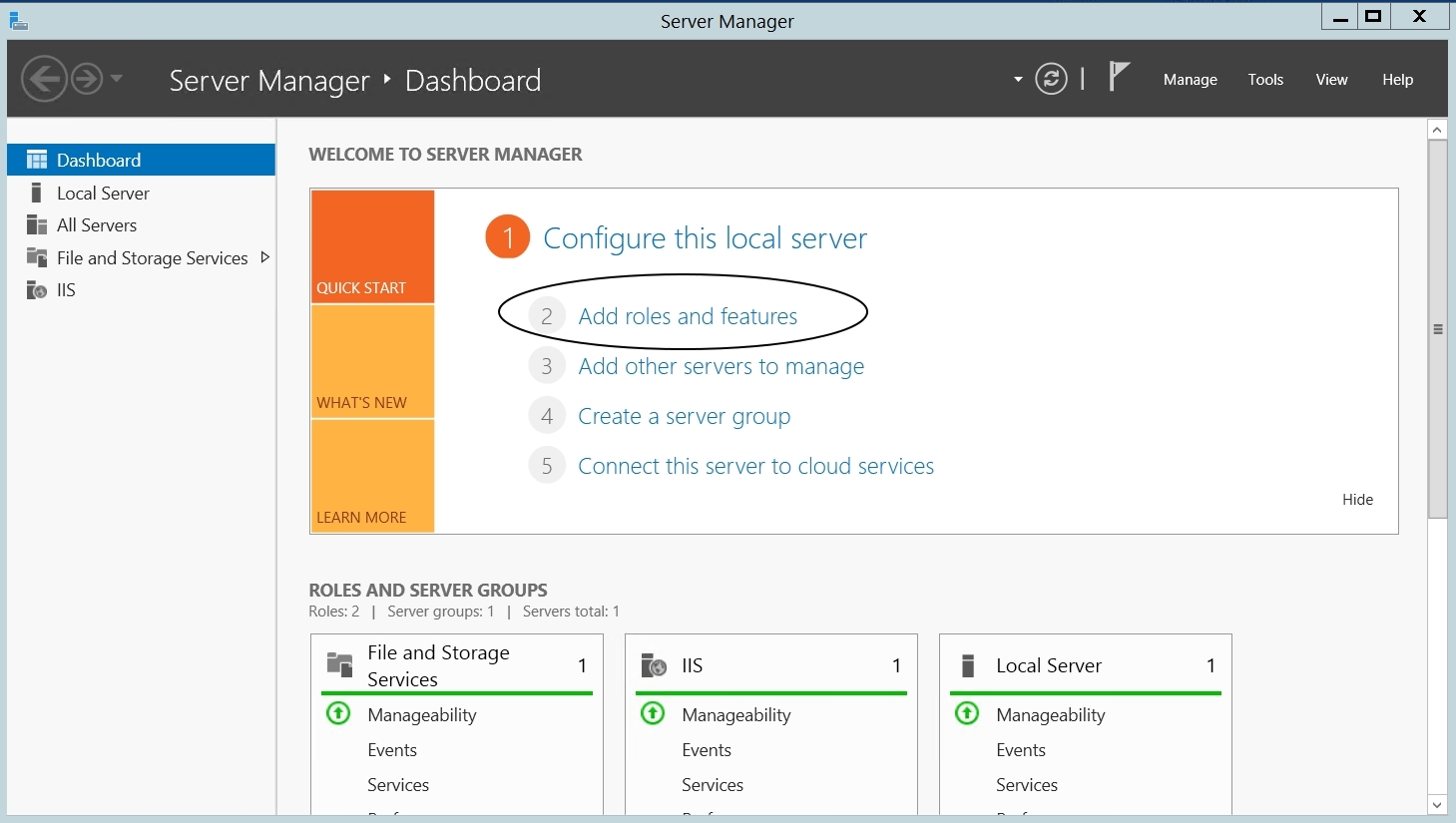
Task: Click the forward navigation arrow icon
Action: pyautogui.click(x=87, y=79)
